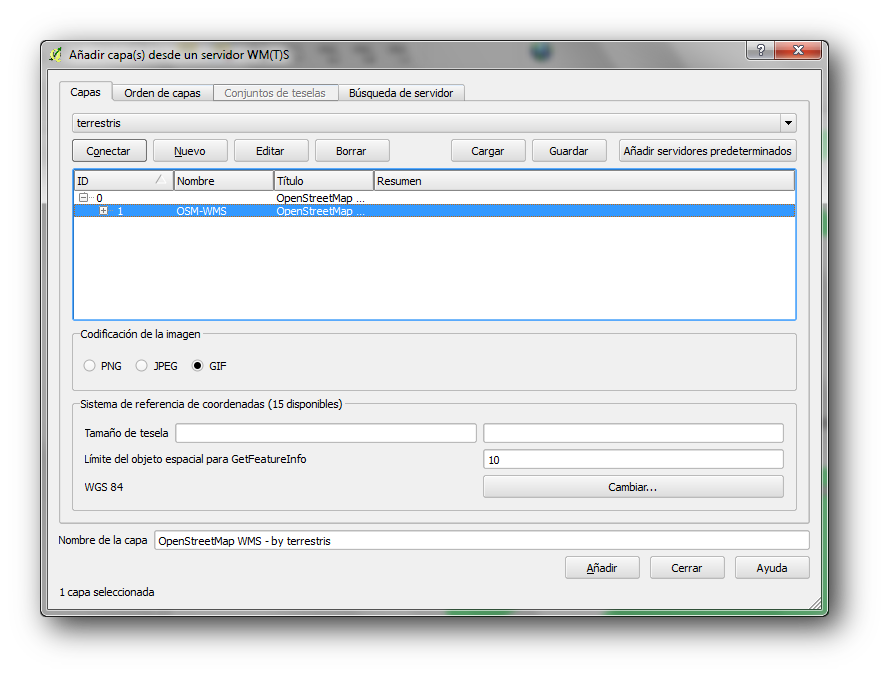The width and height of the screenshot is (889, 677).
Task: Click the second Tamaño de tesela field
Action: coord(633,433)
